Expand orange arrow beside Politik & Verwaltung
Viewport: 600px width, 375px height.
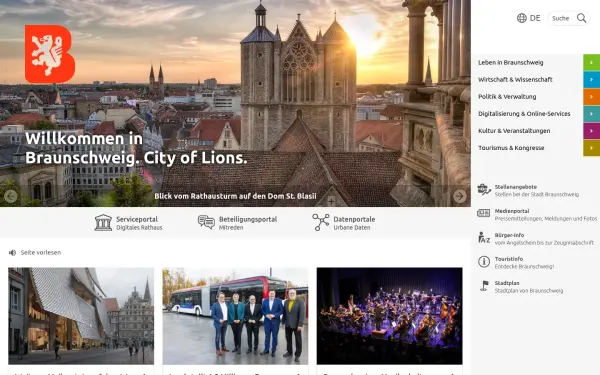(x=591, y=96)
